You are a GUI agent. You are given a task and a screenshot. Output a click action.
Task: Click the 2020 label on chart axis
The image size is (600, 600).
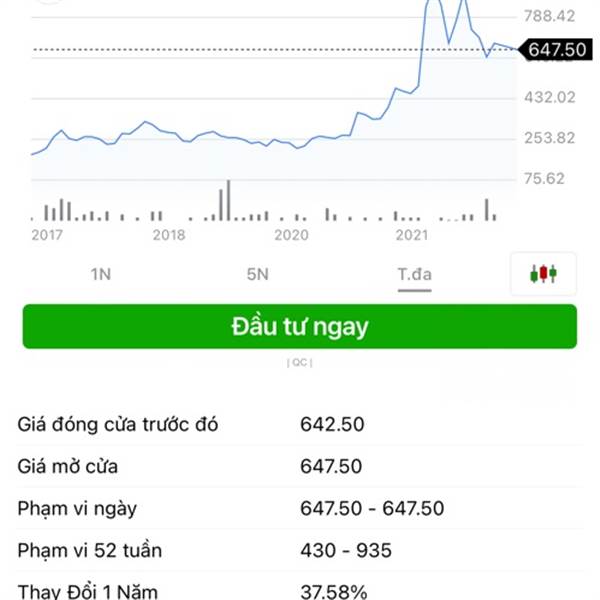click(x=291, y=235)
